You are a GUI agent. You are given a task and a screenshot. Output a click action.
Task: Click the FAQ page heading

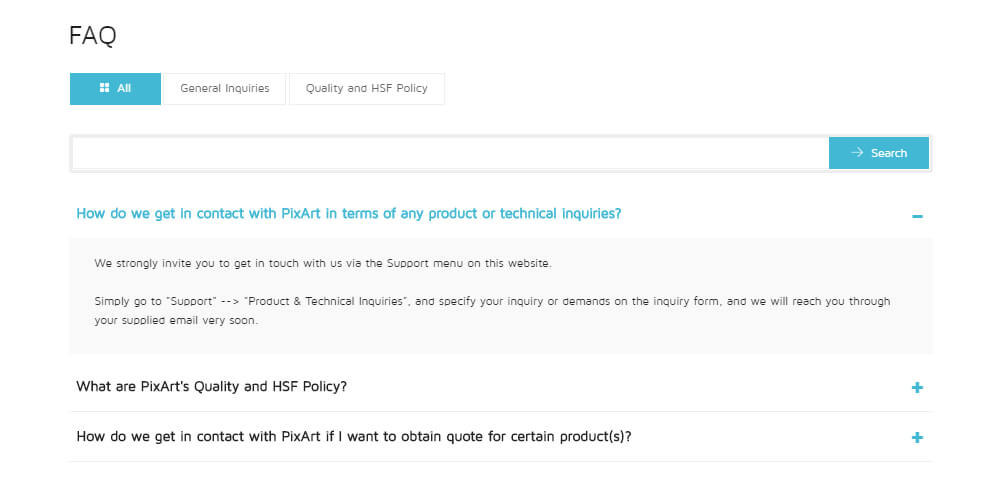(x=93, y=36)
